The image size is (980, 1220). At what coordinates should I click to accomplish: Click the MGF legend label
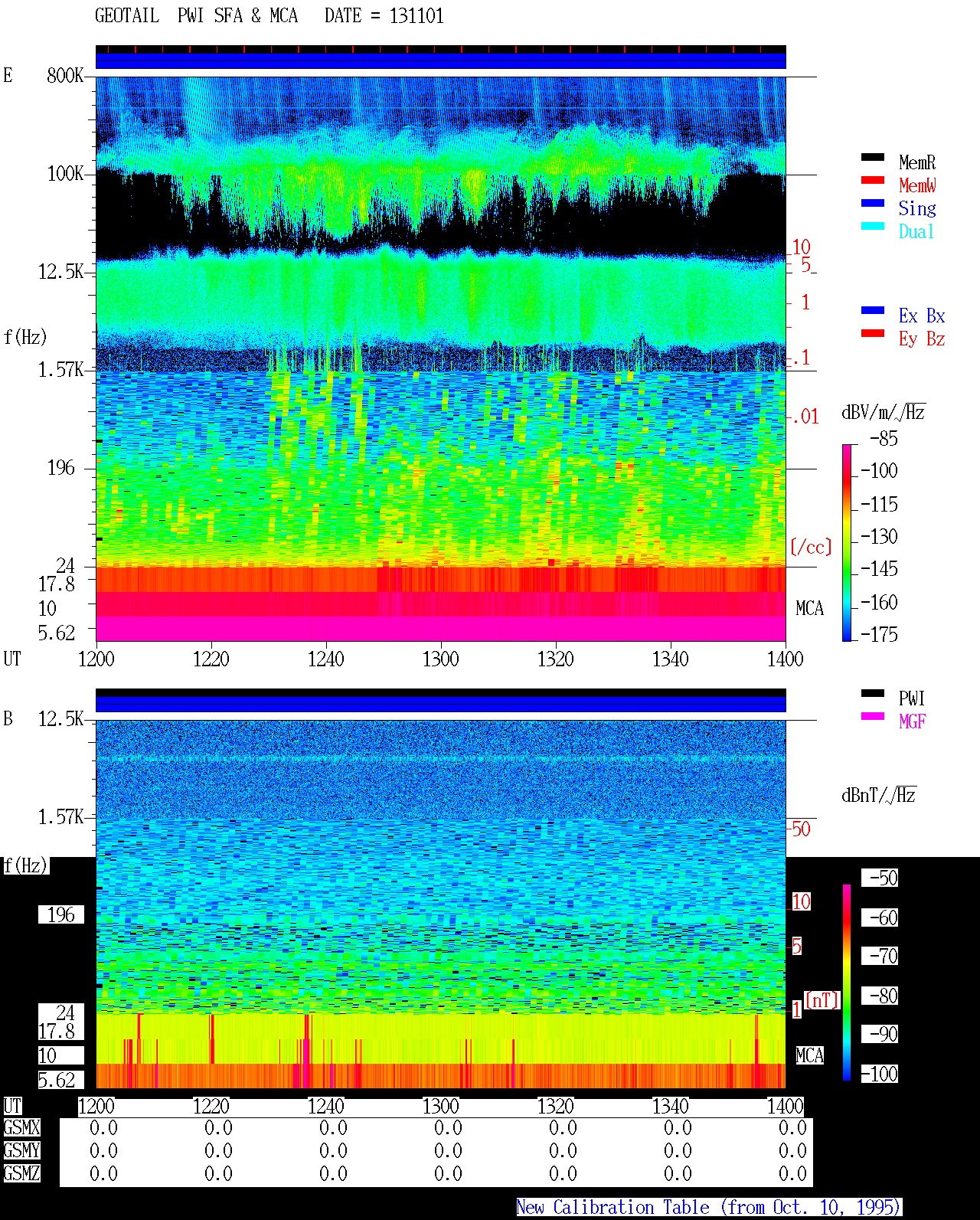point(912,721)
